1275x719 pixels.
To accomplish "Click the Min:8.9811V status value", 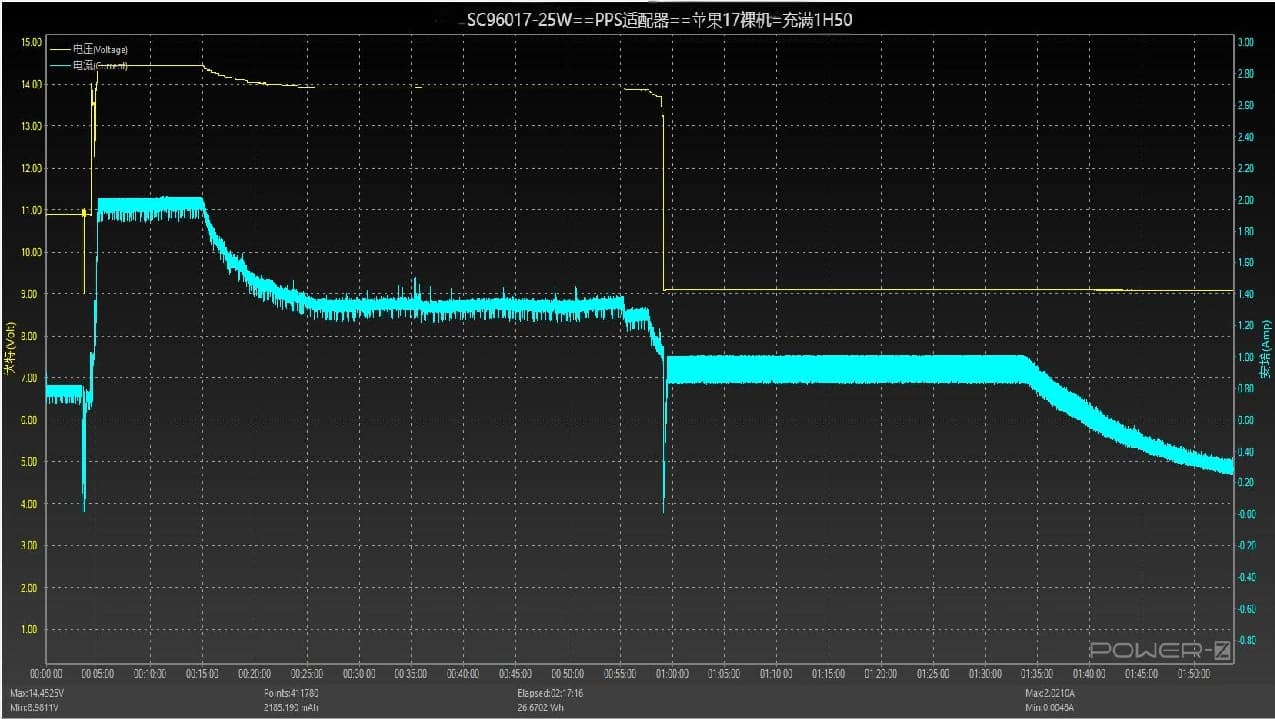I will click(x=35, y=707).
